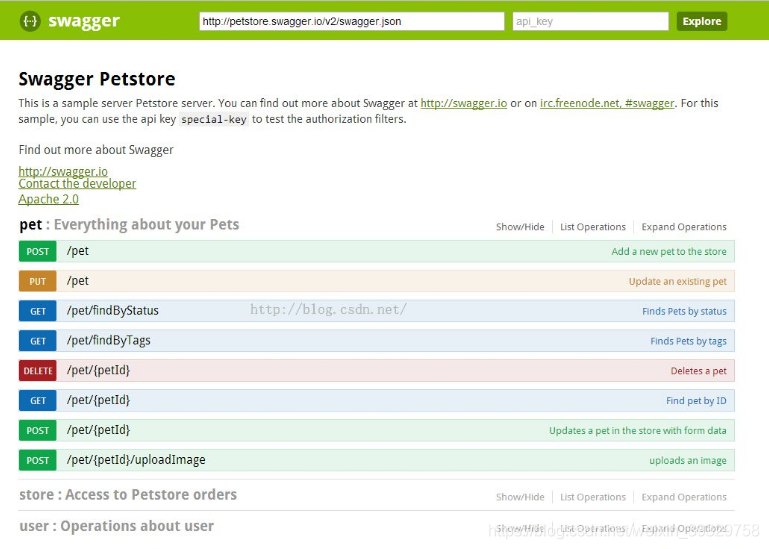Click Show/Hide for pet section
Image resolution: width=769 pixels, height=549 pixels.
(x=520, y=227)
